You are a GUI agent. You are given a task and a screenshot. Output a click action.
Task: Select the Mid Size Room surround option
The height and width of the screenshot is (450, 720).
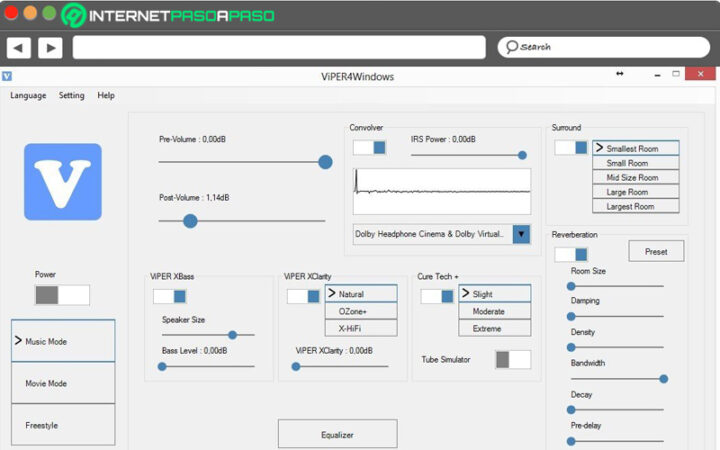(635, 177)
